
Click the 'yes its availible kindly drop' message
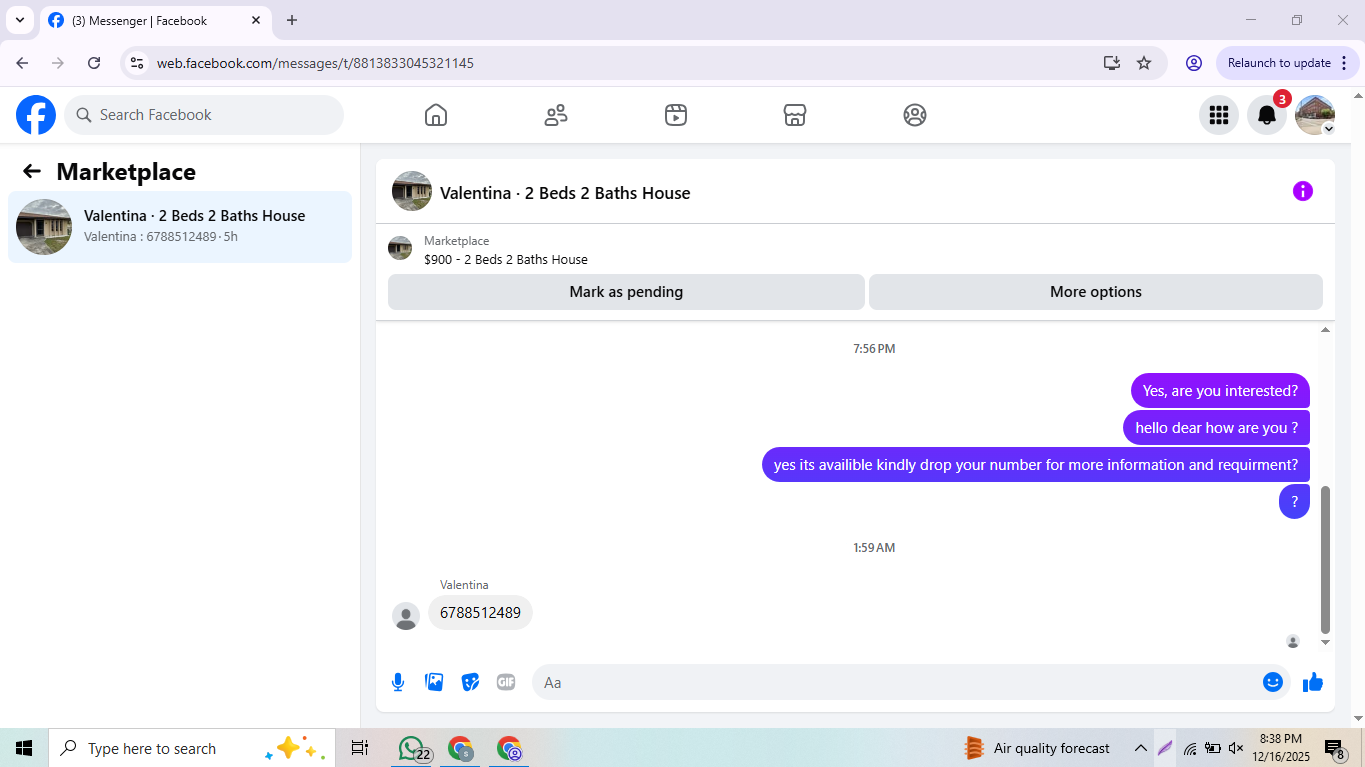point(1036,465)
